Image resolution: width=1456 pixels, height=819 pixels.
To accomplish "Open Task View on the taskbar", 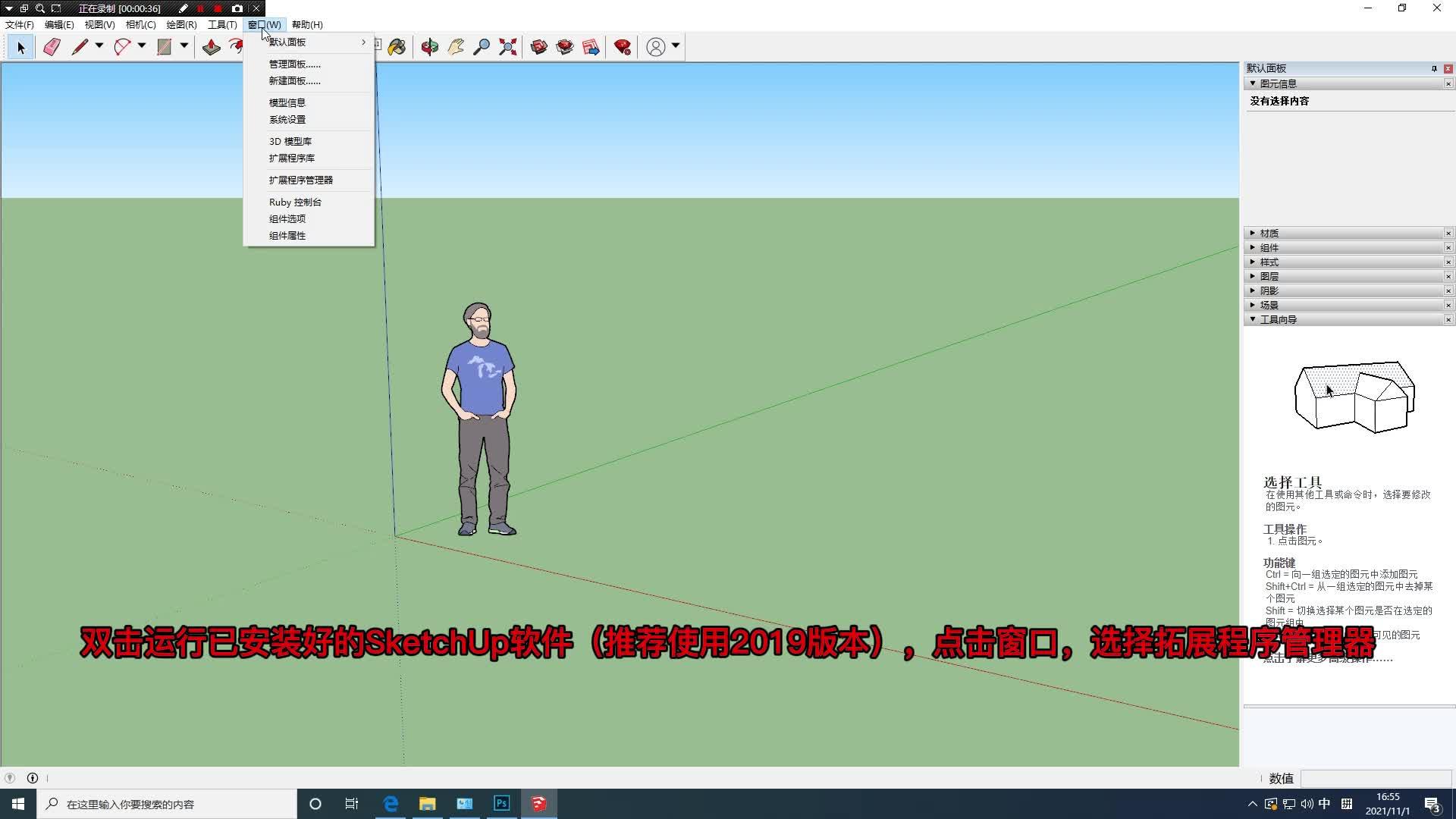I will click(x=352, y=804).
